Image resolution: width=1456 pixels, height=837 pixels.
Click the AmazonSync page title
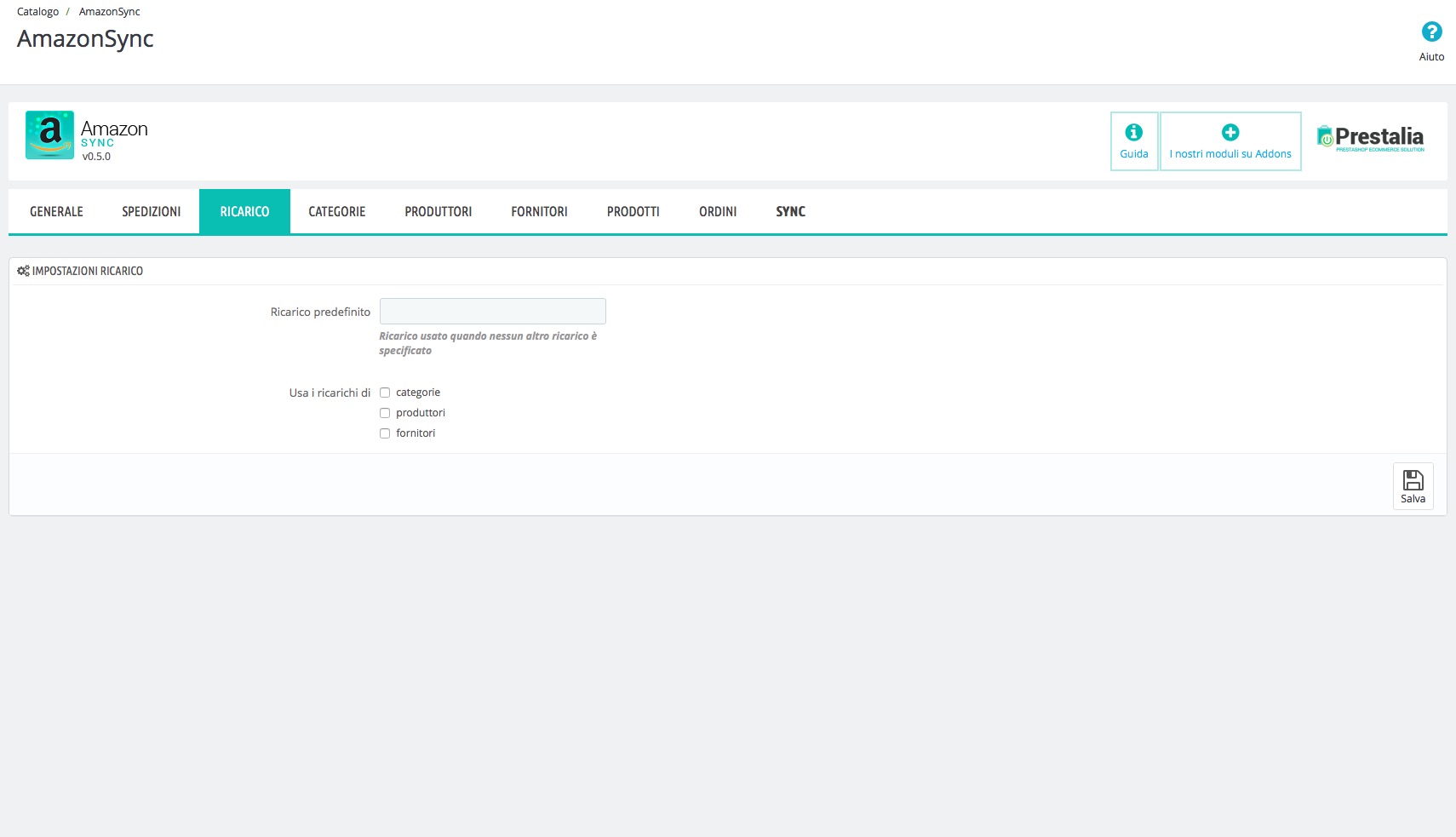(x=85, y=39)
